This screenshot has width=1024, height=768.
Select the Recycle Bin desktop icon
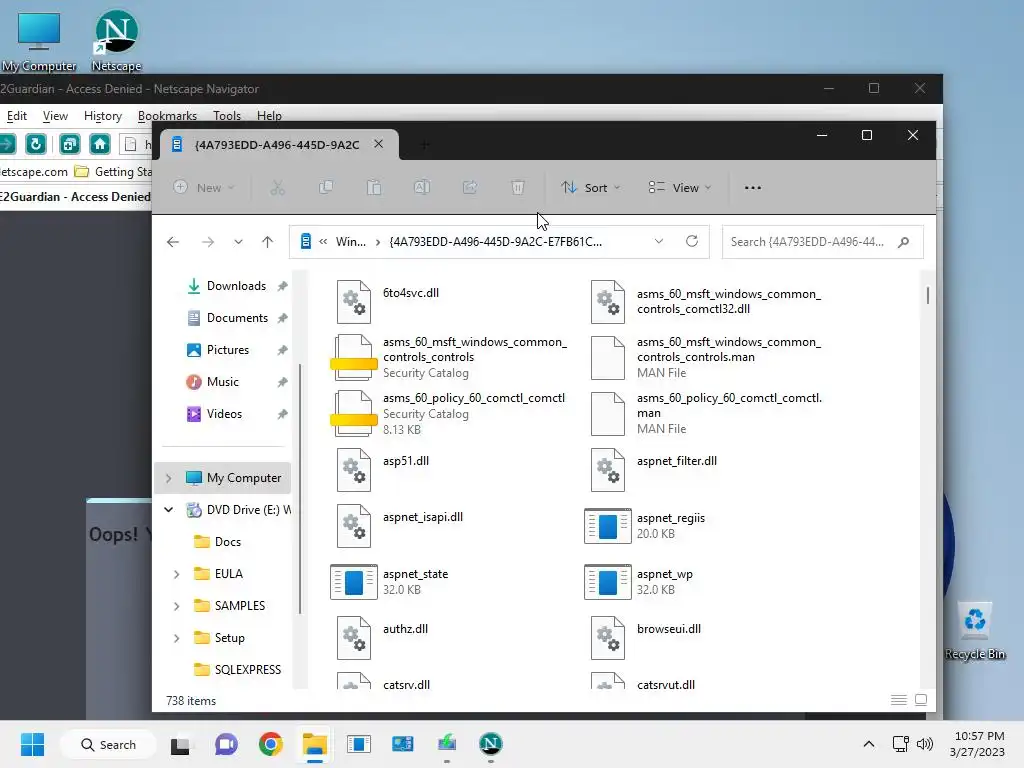[975, 632]
